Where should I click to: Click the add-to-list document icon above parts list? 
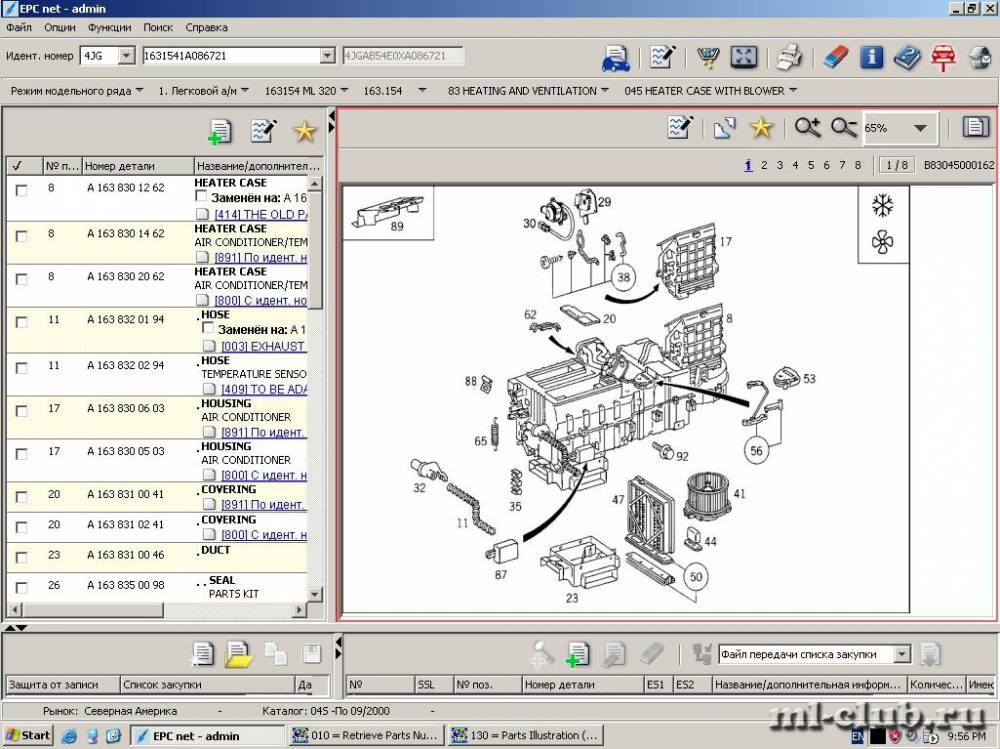[x=219, y=131]
